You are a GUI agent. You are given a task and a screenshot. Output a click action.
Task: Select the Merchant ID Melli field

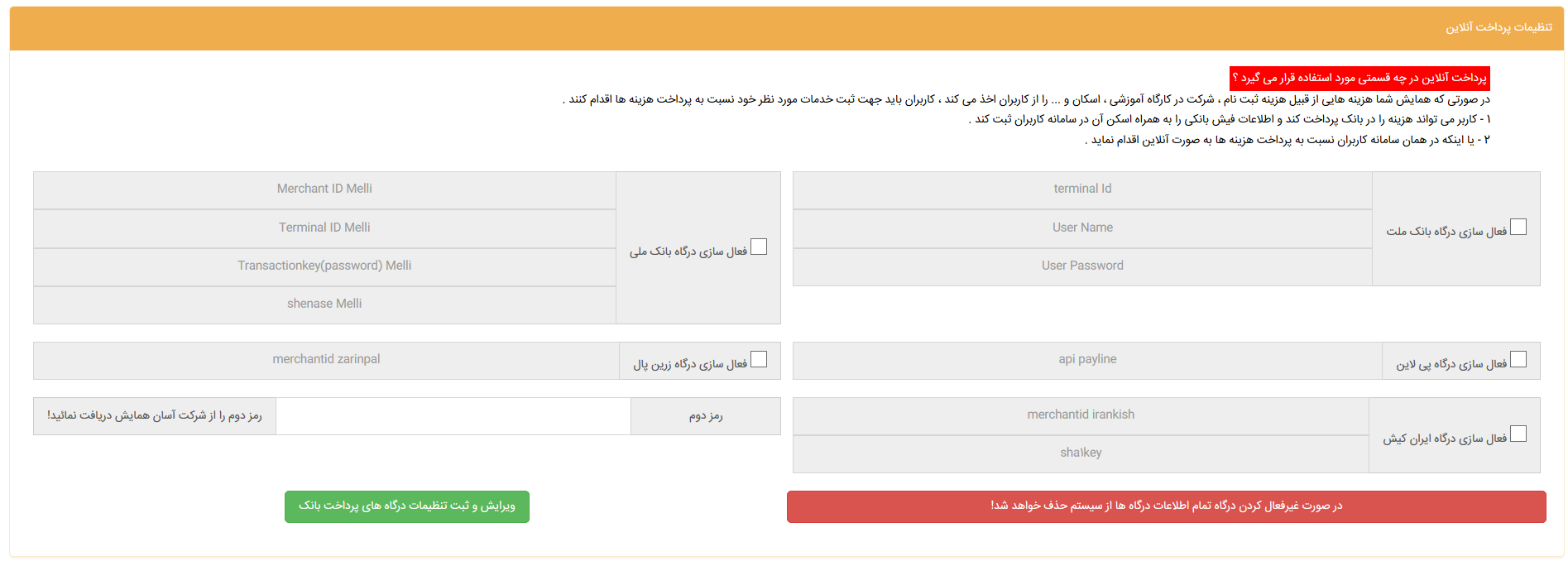[x=324, y=189]
